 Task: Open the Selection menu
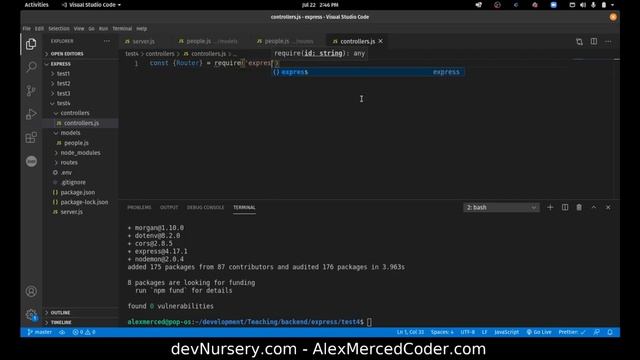click(59, 29)
